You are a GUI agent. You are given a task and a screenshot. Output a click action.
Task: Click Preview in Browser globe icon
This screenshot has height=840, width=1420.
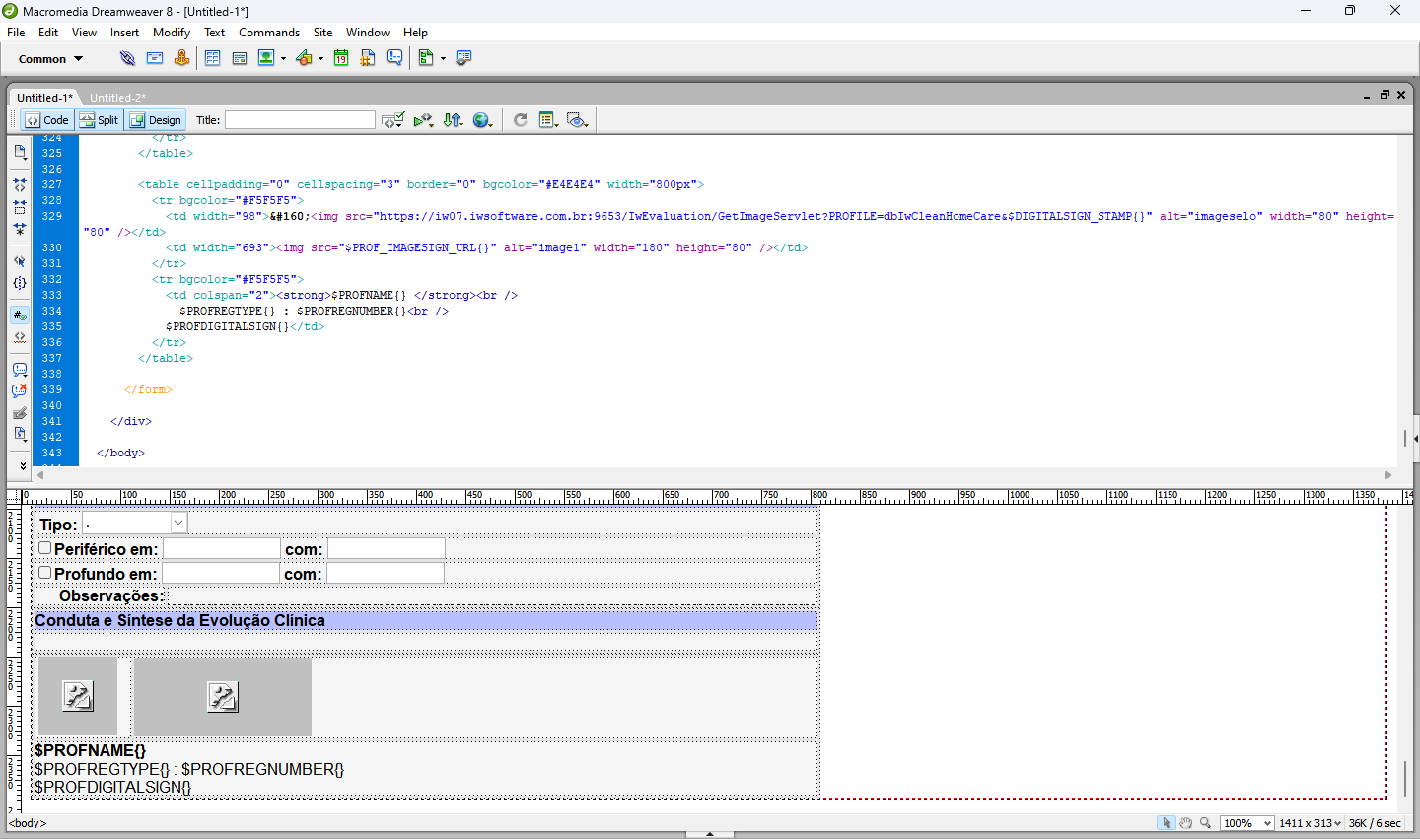pyautogui.click(x=481, y=120)
